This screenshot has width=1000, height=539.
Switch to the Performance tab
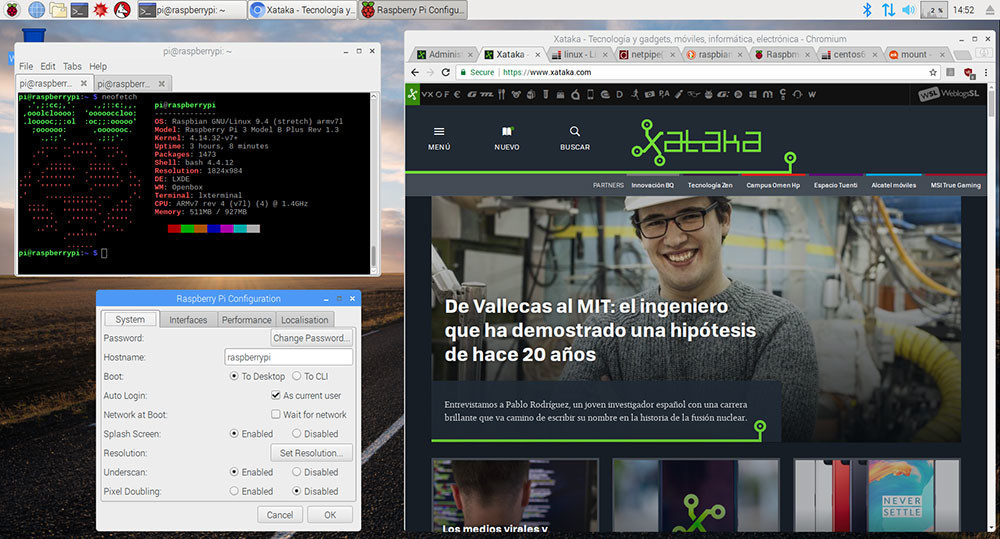pyautogui.click(x=246, y=320)
